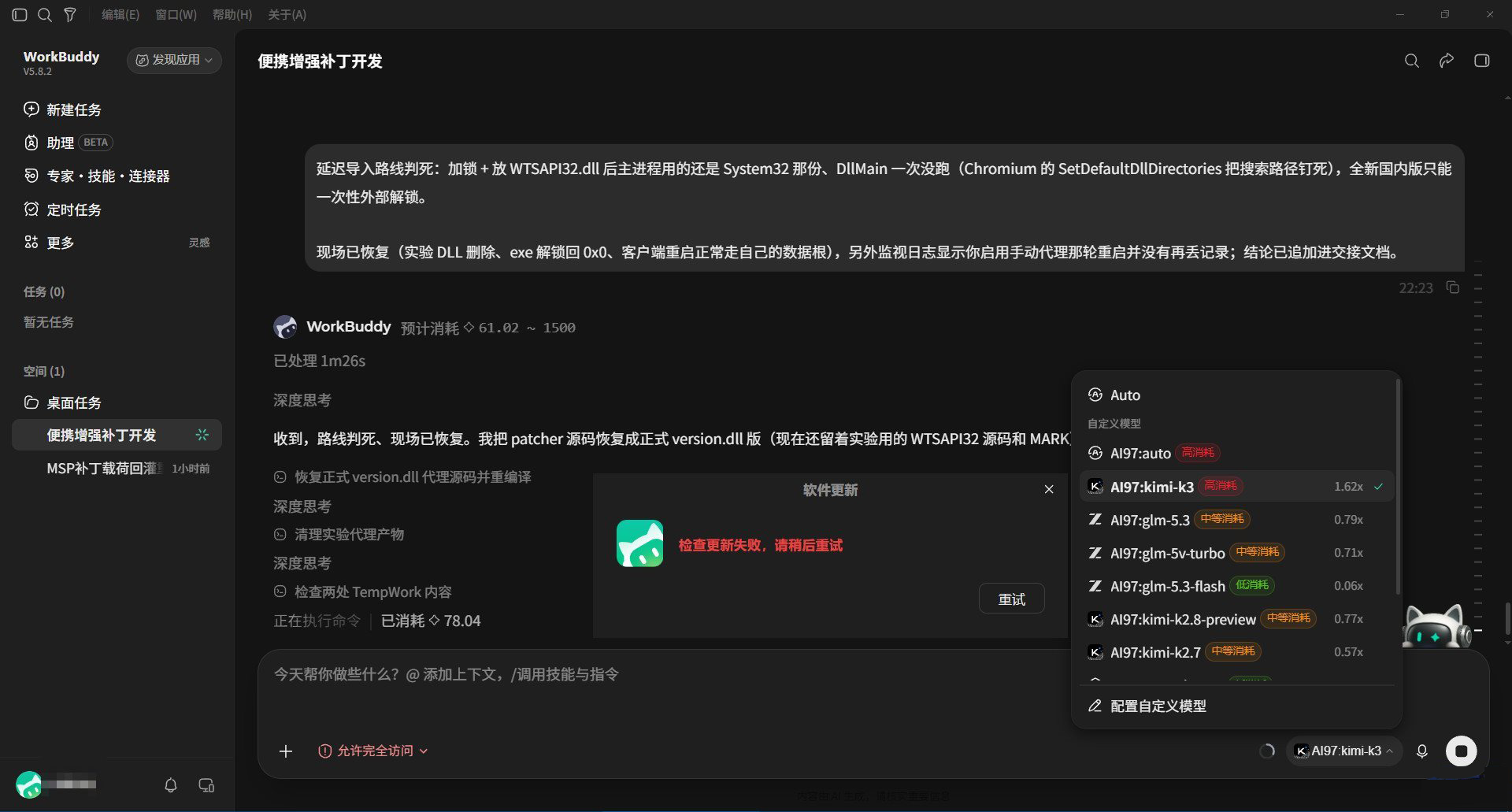Choose the AI97:auto model
This screenshot has width=1512, height=812.
1236,453
